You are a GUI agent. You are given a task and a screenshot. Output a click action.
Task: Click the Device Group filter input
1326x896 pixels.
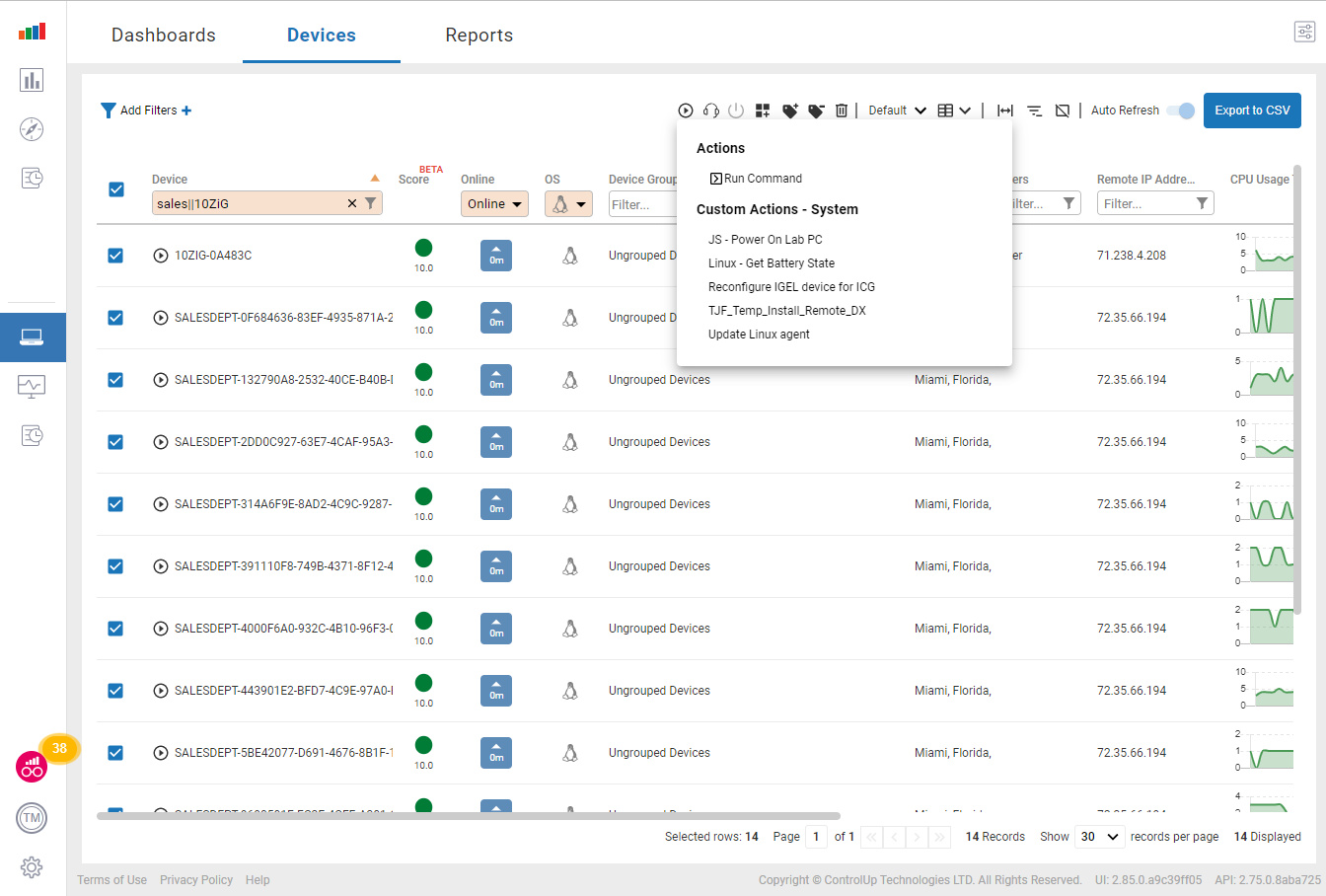[x=641, y=204]
